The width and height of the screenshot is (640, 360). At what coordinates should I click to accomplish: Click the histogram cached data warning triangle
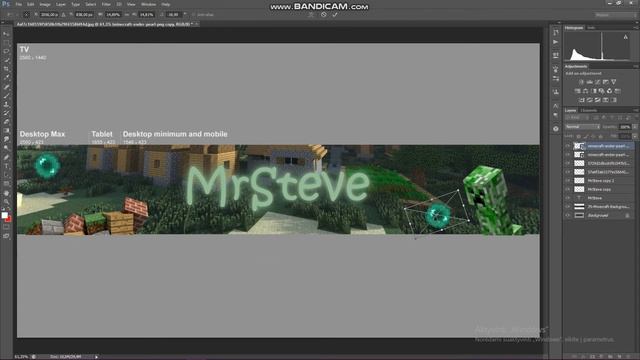(626, 37)
